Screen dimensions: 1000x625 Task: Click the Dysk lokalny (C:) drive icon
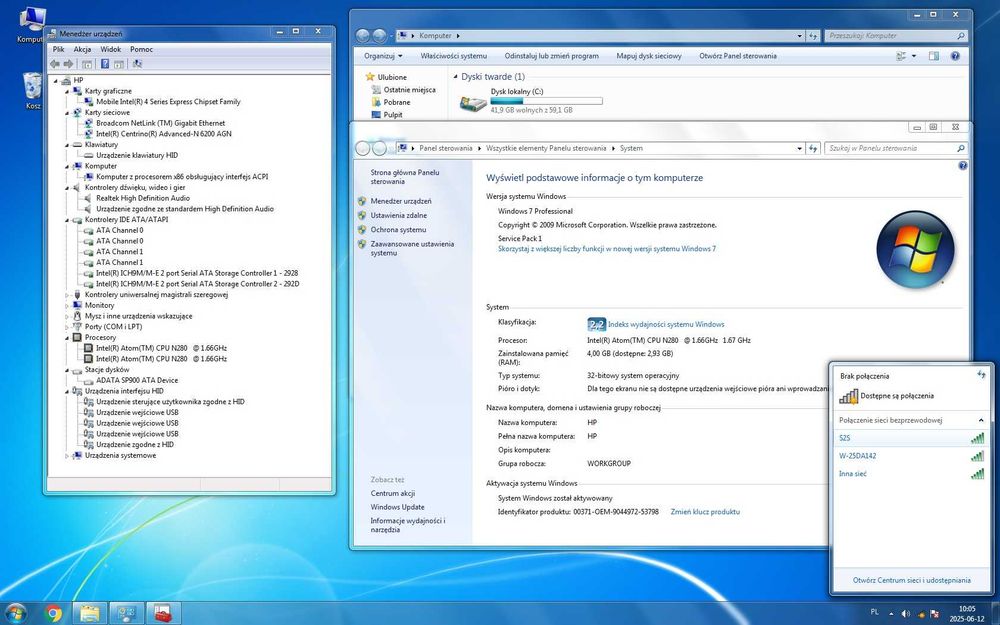click(473, 103)
